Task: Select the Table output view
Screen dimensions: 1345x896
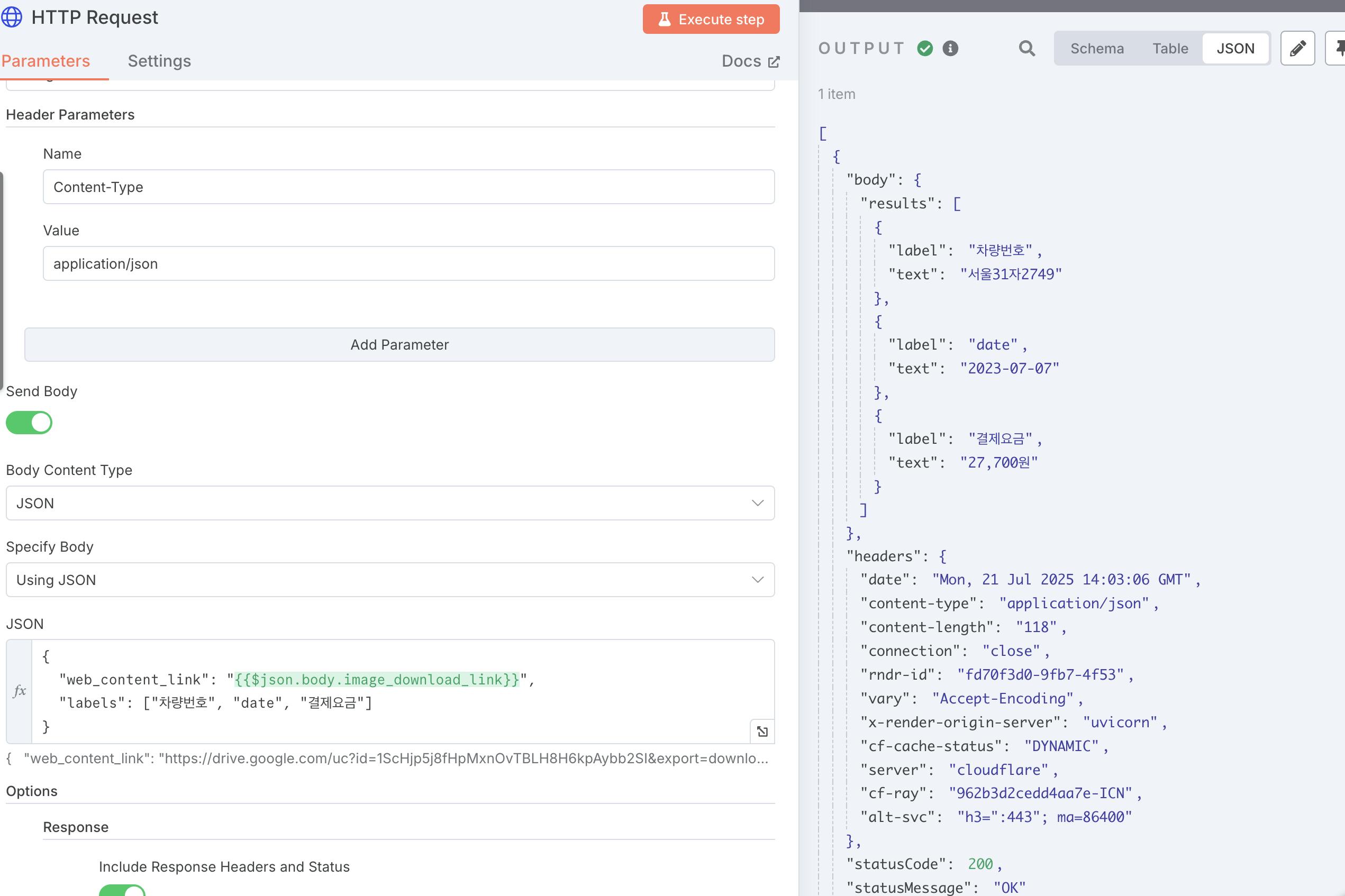Action: 1170,49
